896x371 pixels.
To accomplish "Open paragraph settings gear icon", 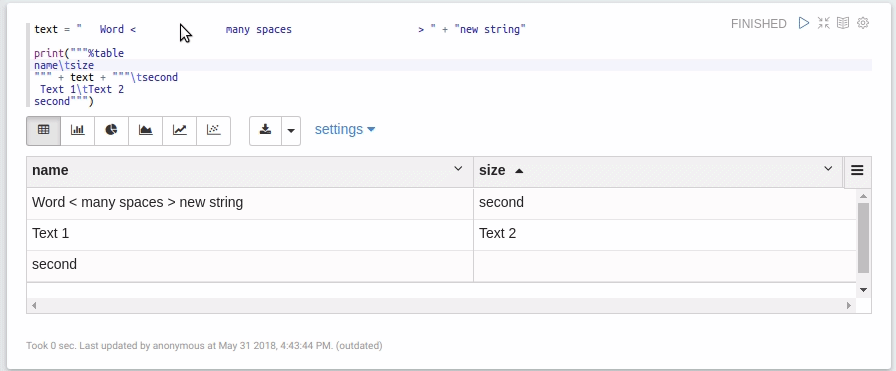I will tap(863, 23).
